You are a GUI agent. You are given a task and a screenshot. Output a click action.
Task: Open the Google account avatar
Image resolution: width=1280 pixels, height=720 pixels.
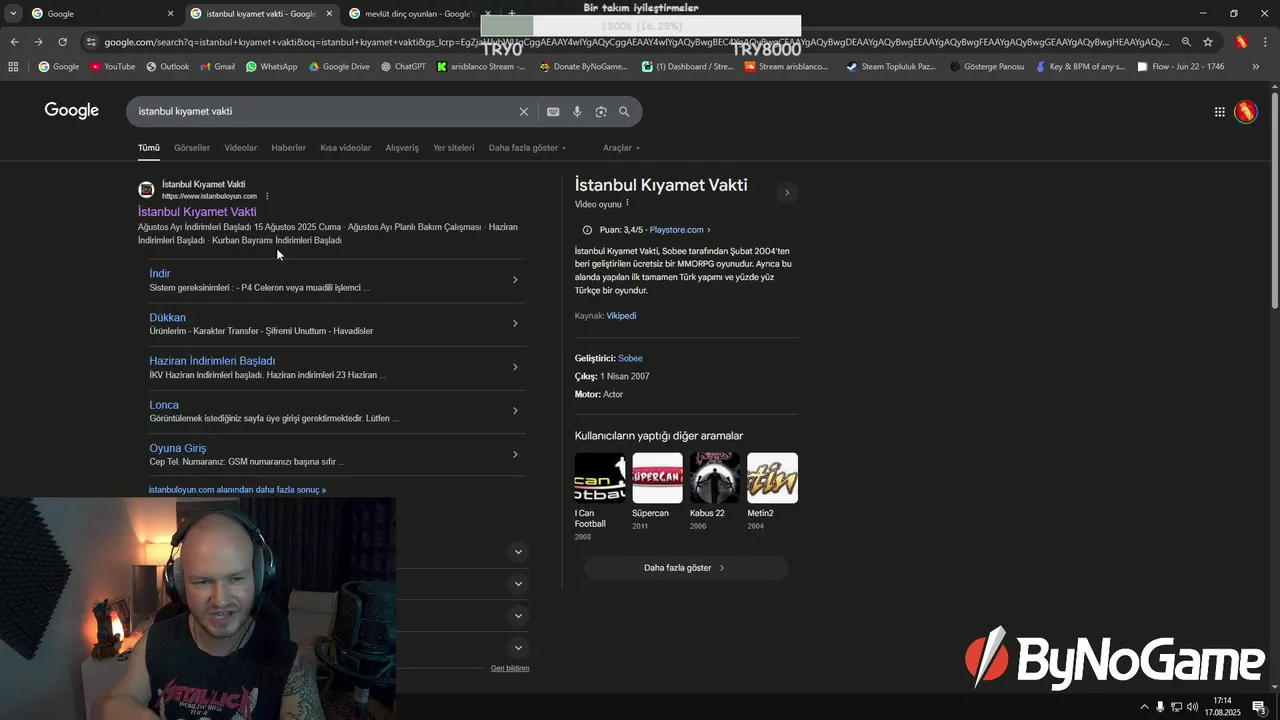tap(1245, 112)
